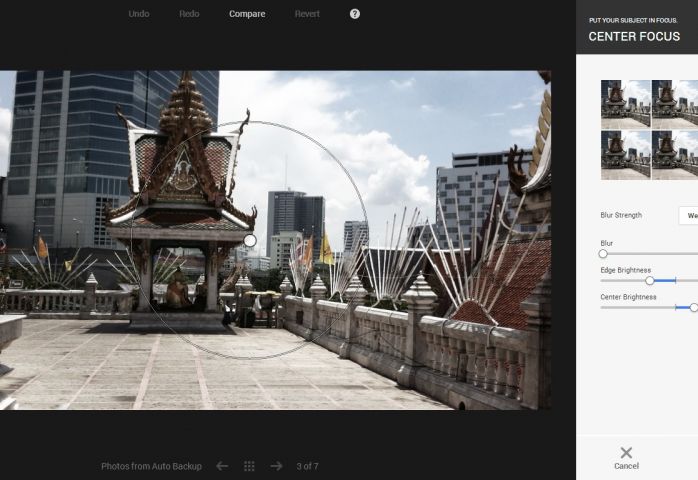Click Revert in the top toolbar
Viewport: 698px width, 480px height.
[x=308, y=14]
